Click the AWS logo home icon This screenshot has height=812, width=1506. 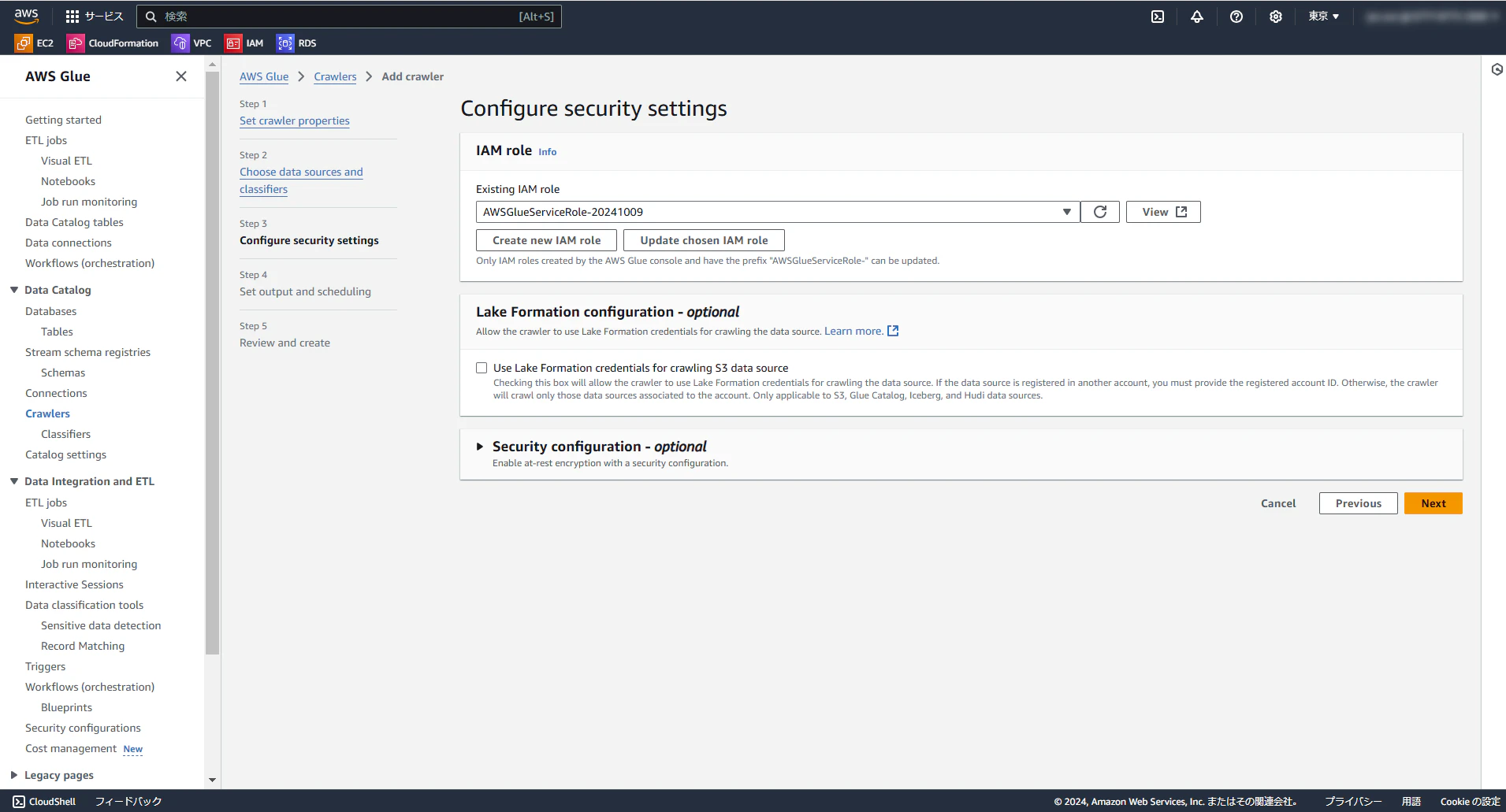(26, 16)
